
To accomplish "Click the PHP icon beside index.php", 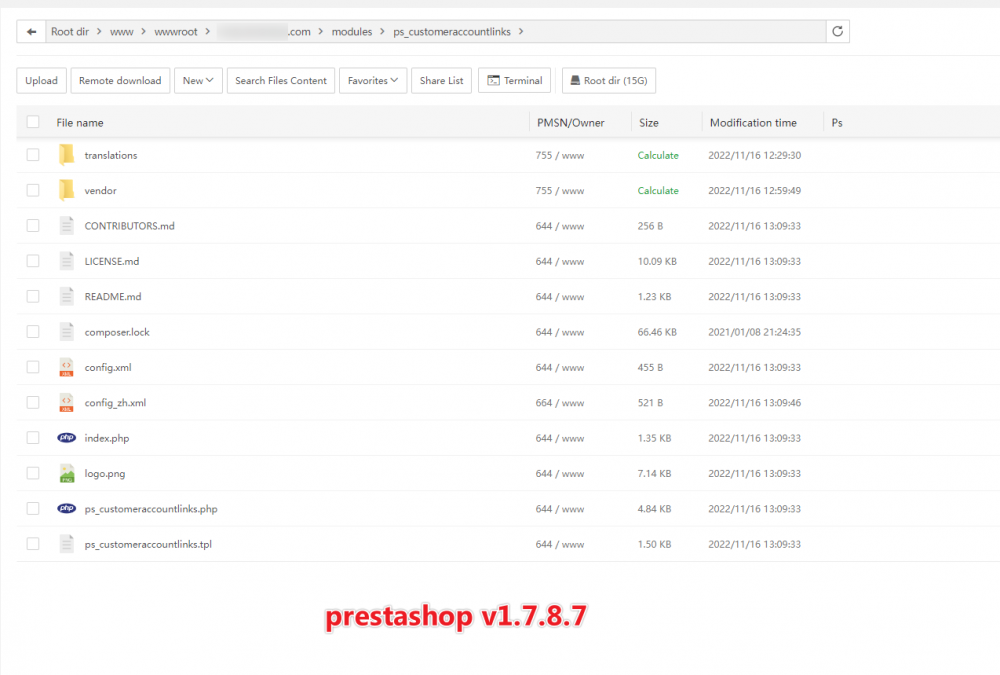I will (x=66, y=438).
